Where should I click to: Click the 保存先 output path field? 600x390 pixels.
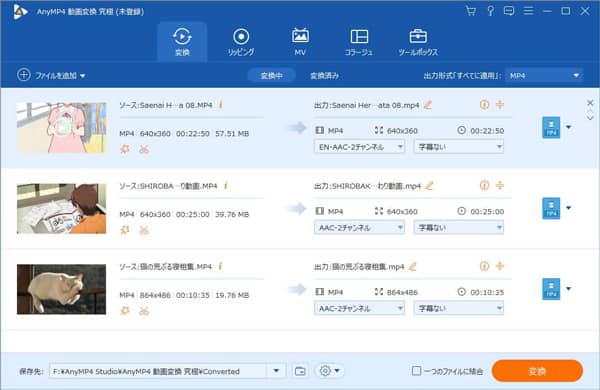point(158,371)
